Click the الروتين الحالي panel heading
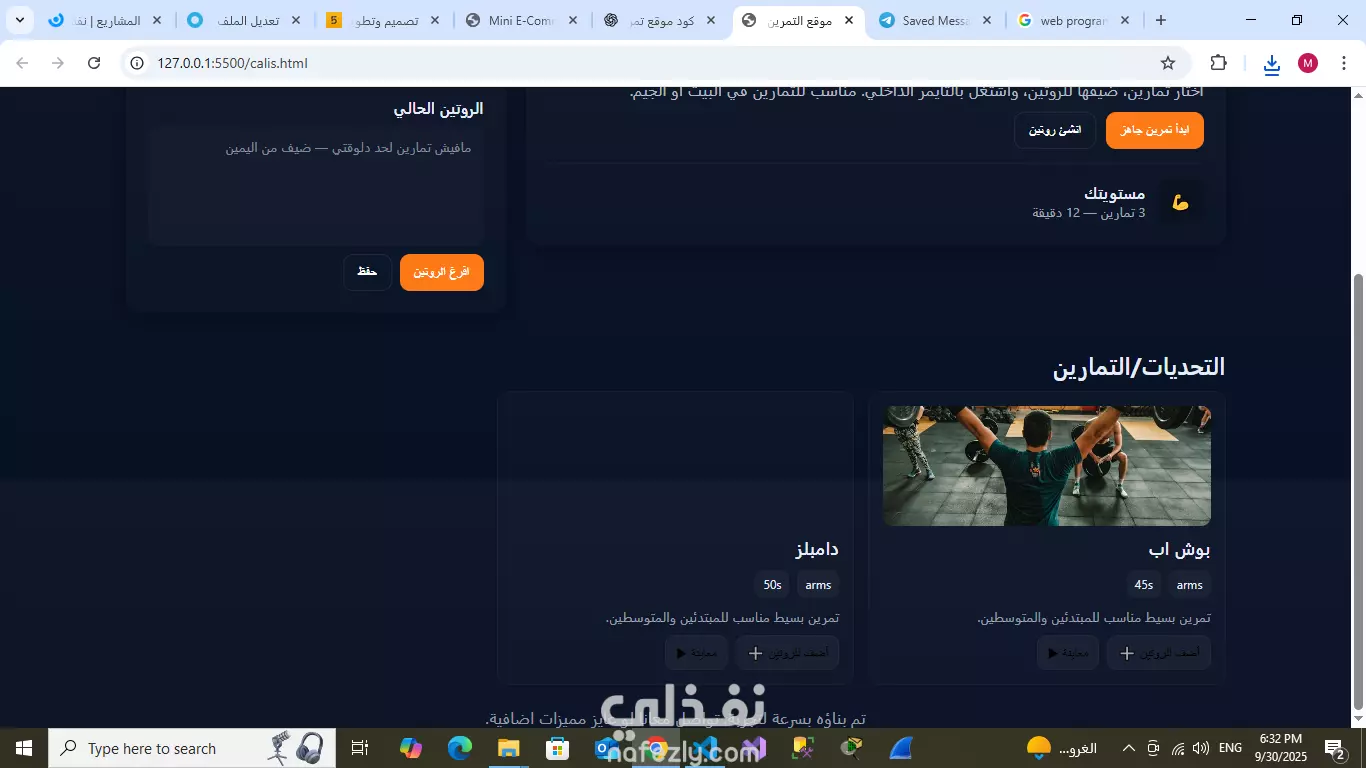1366x768 pixels. point(438,109)
